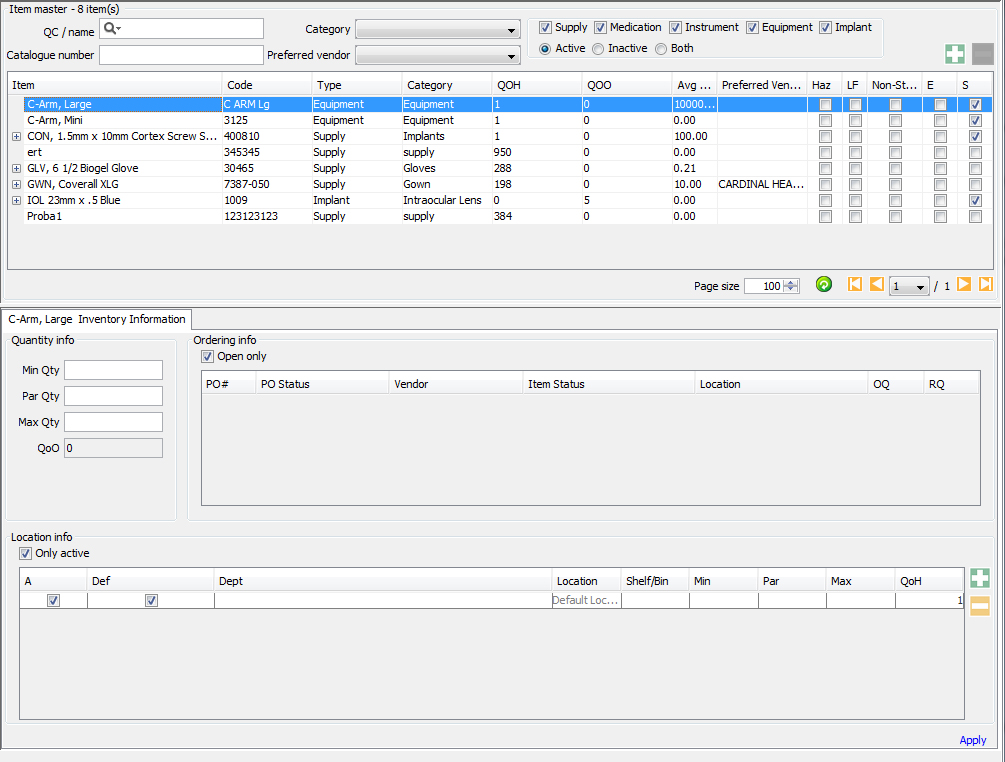Screen dimensions: 1005x762
Task: Open the Preferred vendor dropdown
Action: point(438,56)
